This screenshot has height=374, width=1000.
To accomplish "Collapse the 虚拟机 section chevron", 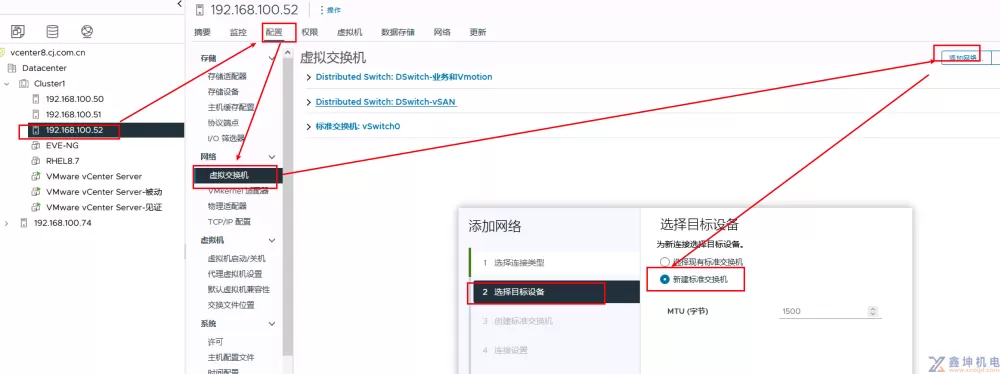I will click(x=272, y=241).
